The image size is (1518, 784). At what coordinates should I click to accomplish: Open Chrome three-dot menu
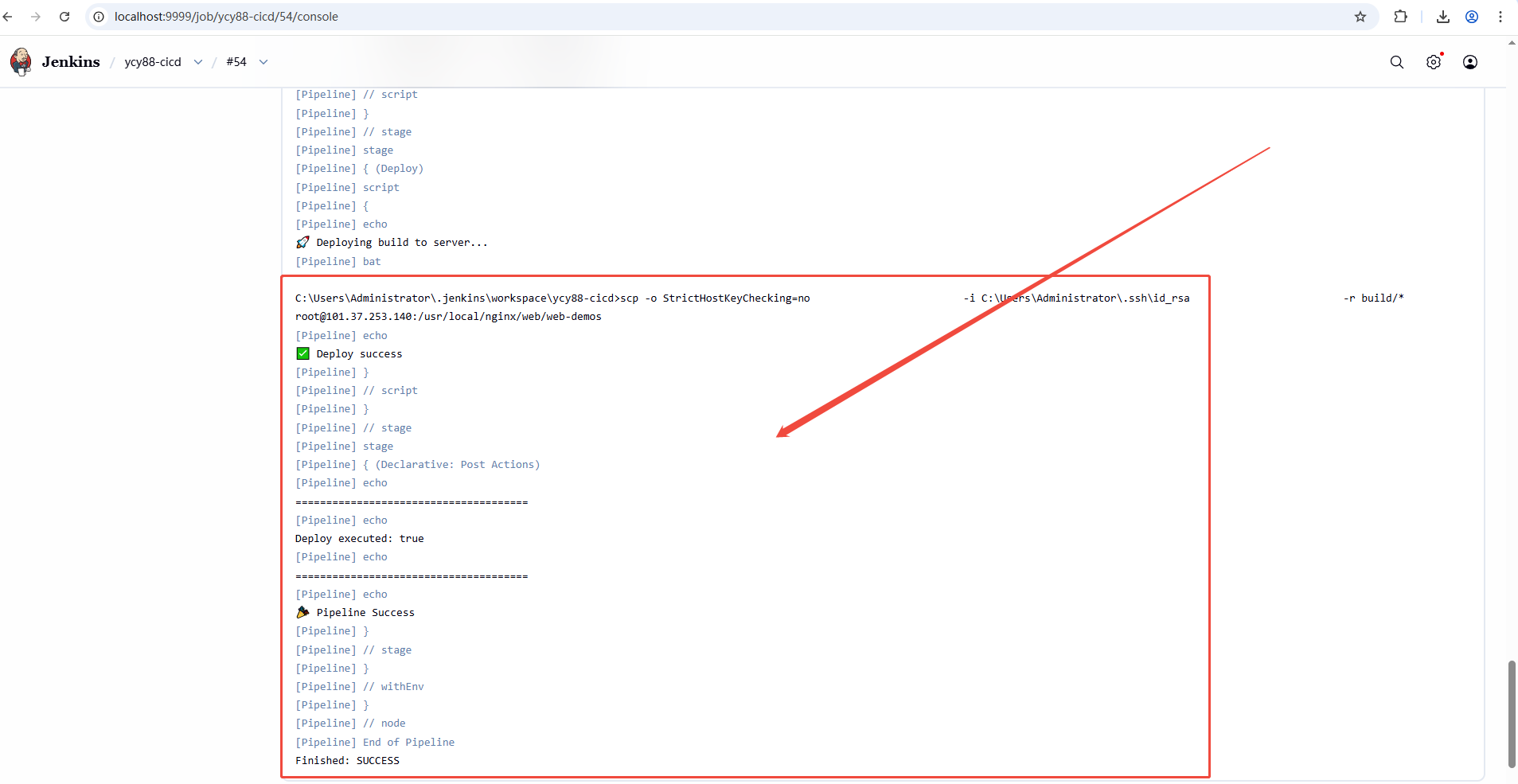(1500, 17)
